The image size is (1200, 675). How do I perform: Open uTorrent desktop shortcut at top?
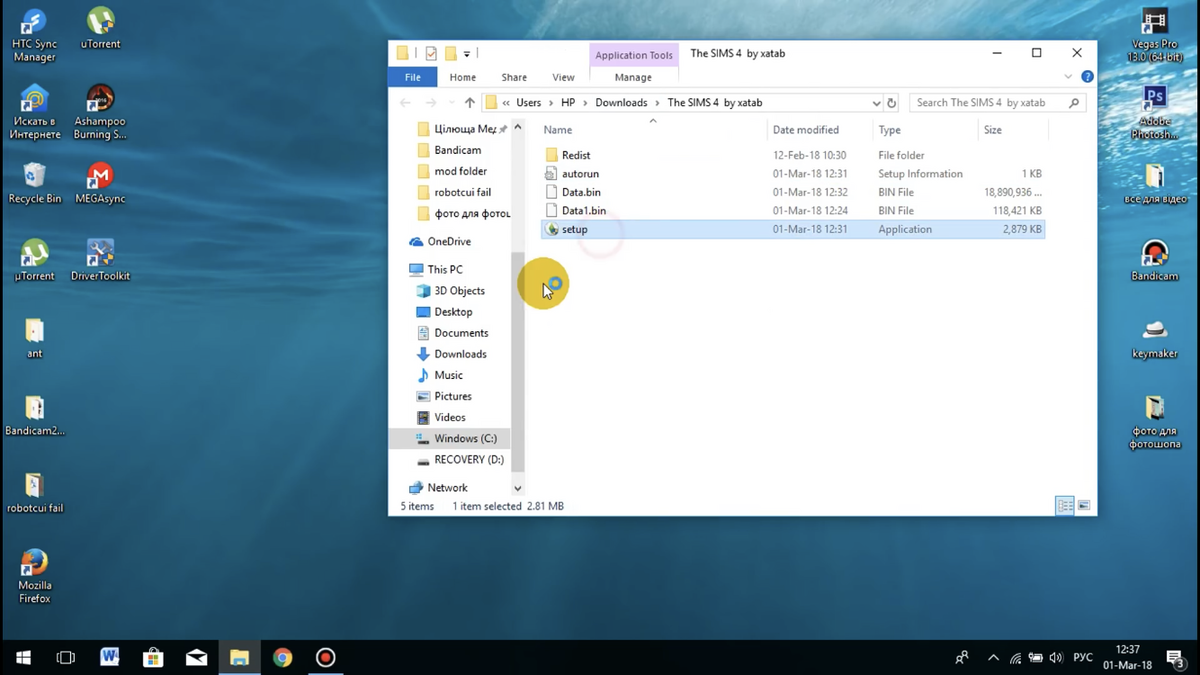(100, 30)
